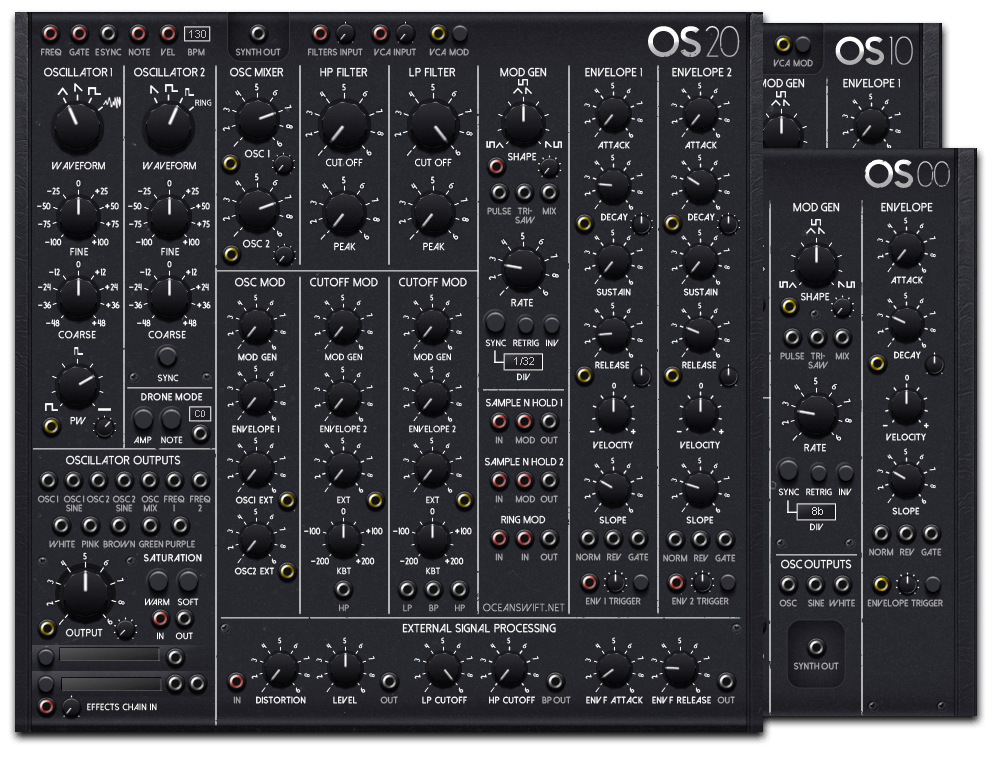The image size is (1000, 758).
Task: Click the OS10 VCA MOD yellow jack
Action: pos(783,45)
